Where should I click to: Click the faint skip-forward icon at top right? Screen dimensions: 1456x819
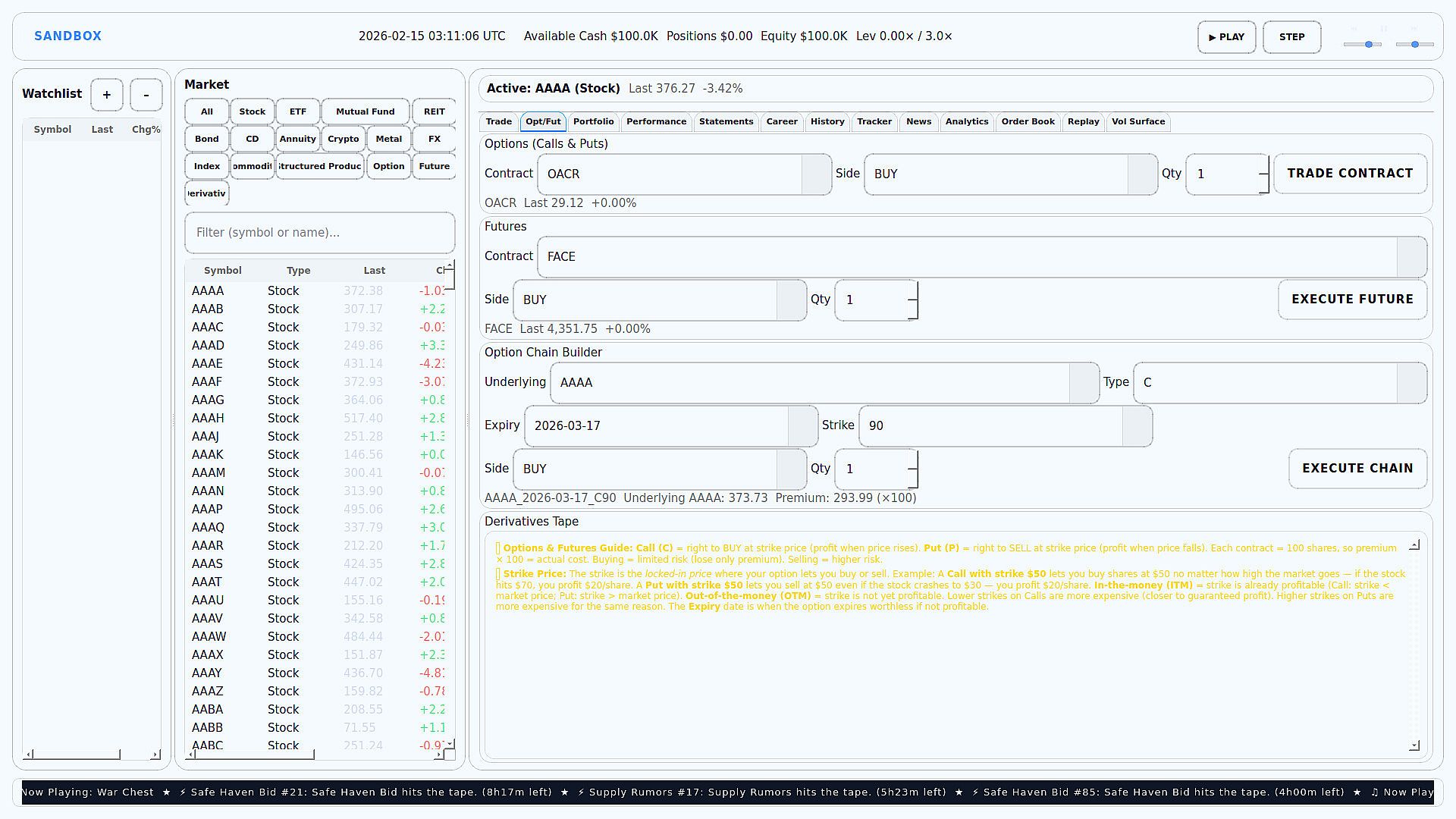[1414, 29]
